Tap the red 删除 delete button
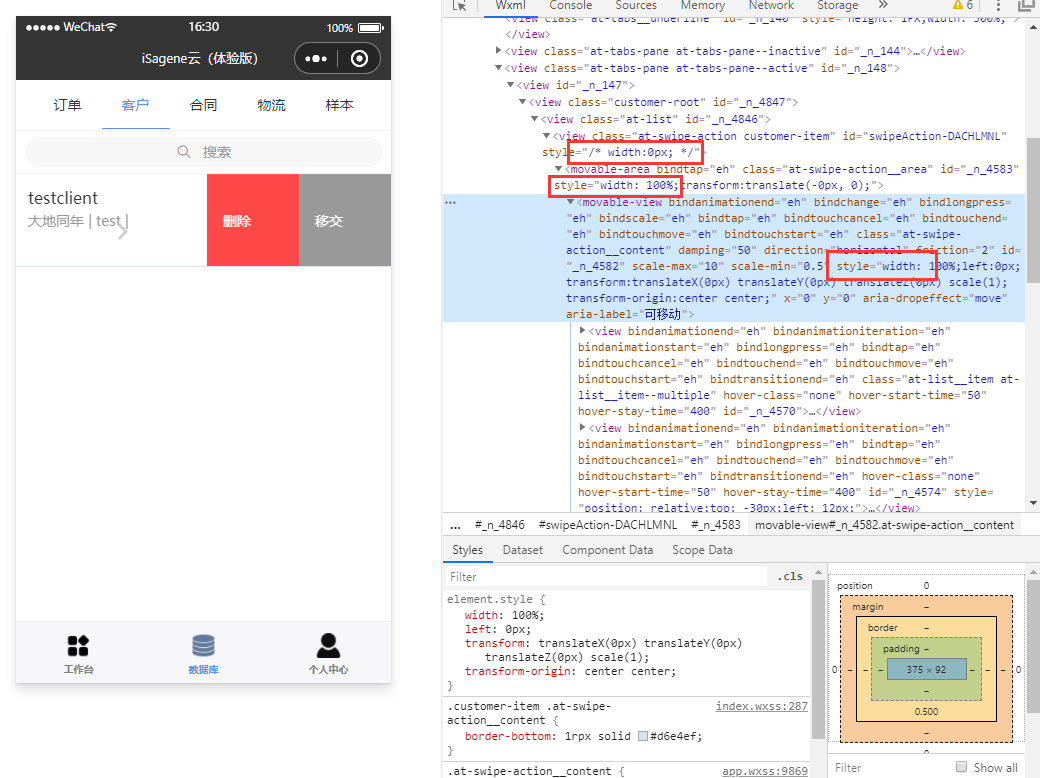 pyautogui.click(x=253, y=220)
